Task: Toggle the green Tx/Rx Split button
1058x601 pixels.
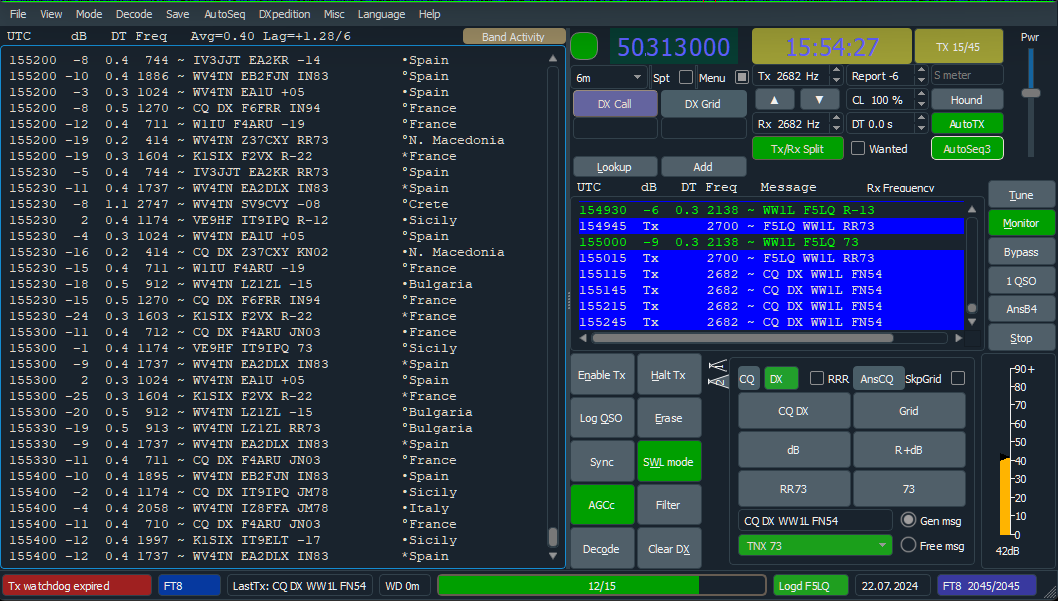Action: point(798,148)
